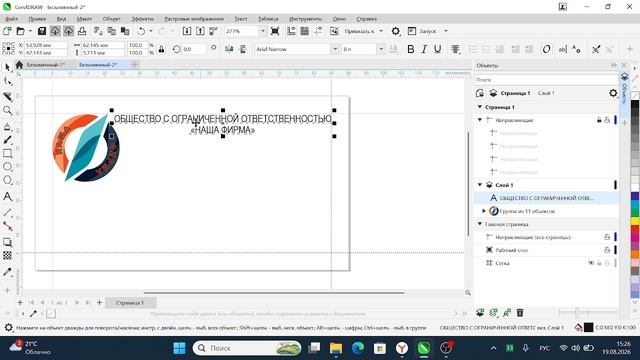Collapse the Страница 1 tree node
Viewport: 640px width, 360px height.
[x=480, y=107]
